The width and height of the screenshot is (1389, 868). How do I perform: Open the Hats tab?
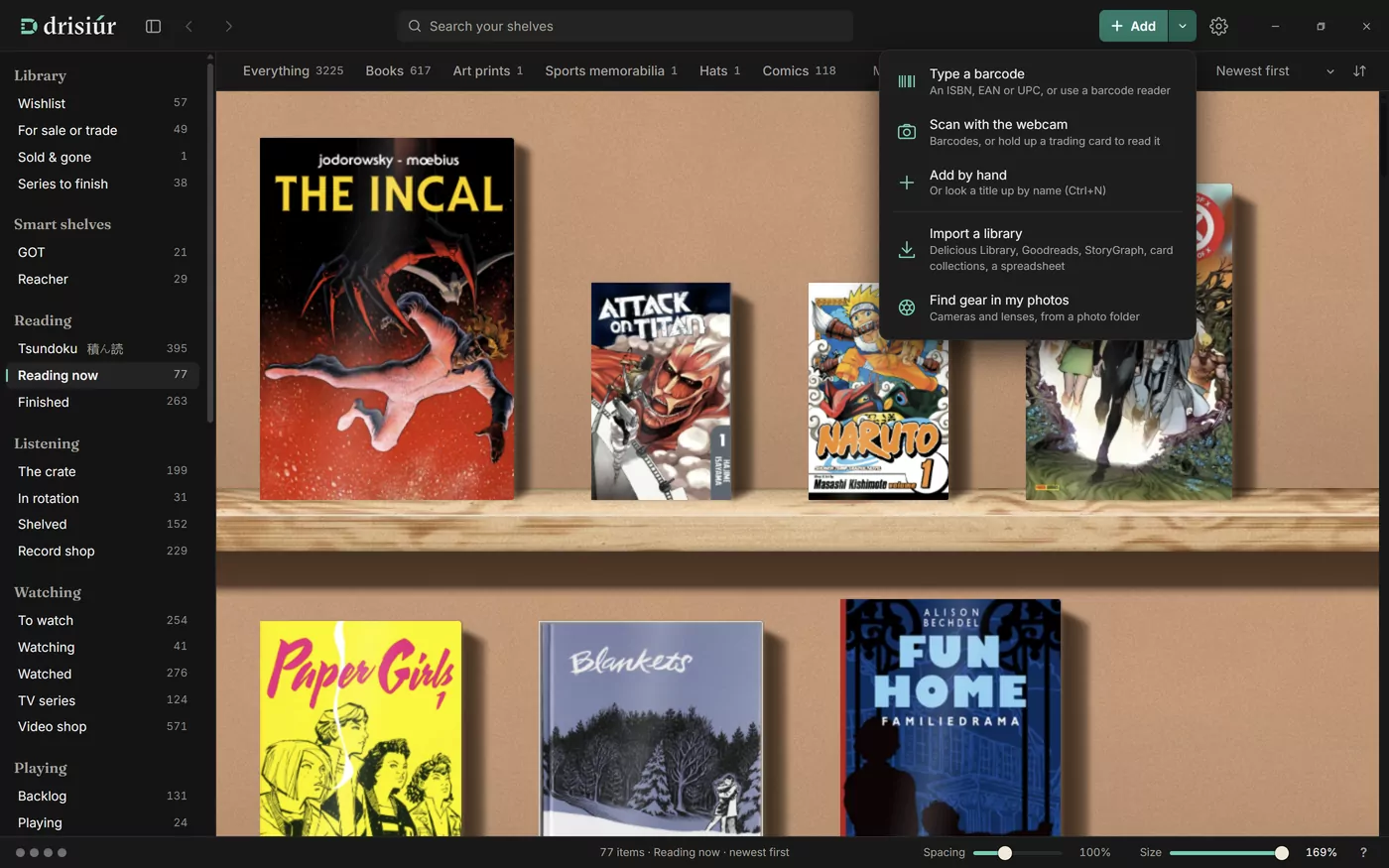(720, 70)
